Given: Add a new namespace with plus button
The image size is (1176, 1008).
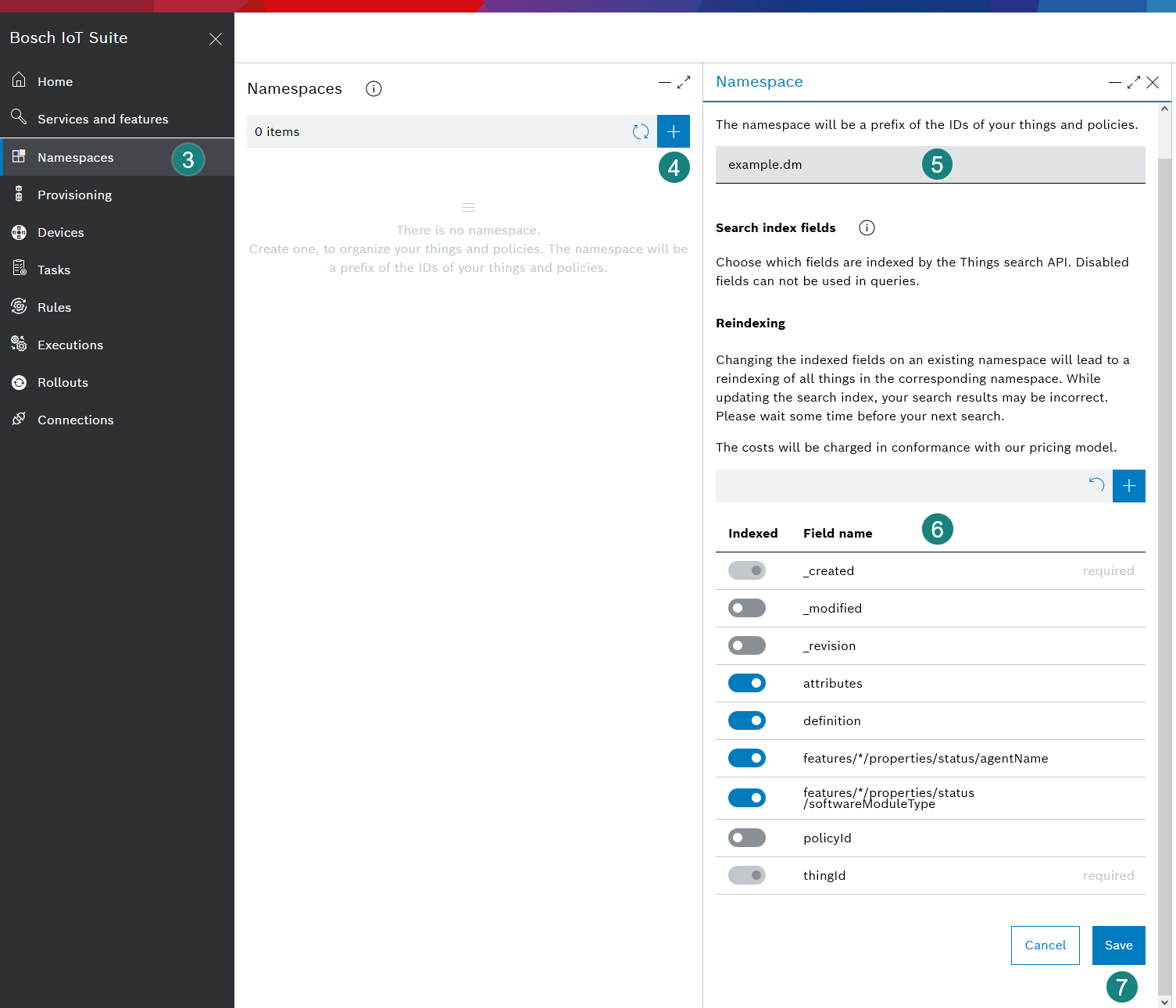Looking at the screenshot, I should click(674, 131).
